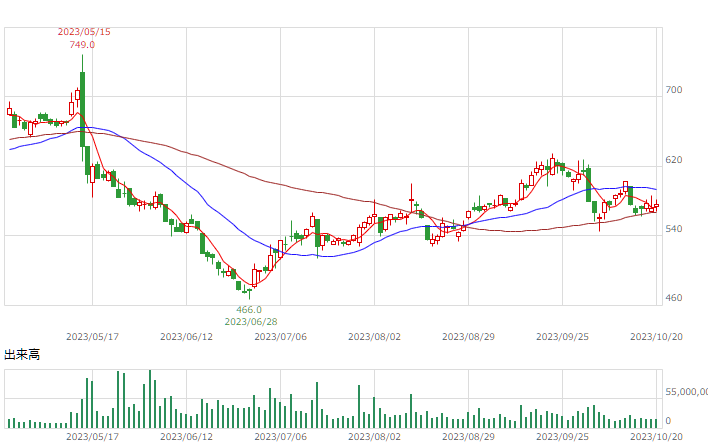Click the 2023/05/17 date under price chart
The height and width of the screenshot is (443, 708).
[93, 336]
